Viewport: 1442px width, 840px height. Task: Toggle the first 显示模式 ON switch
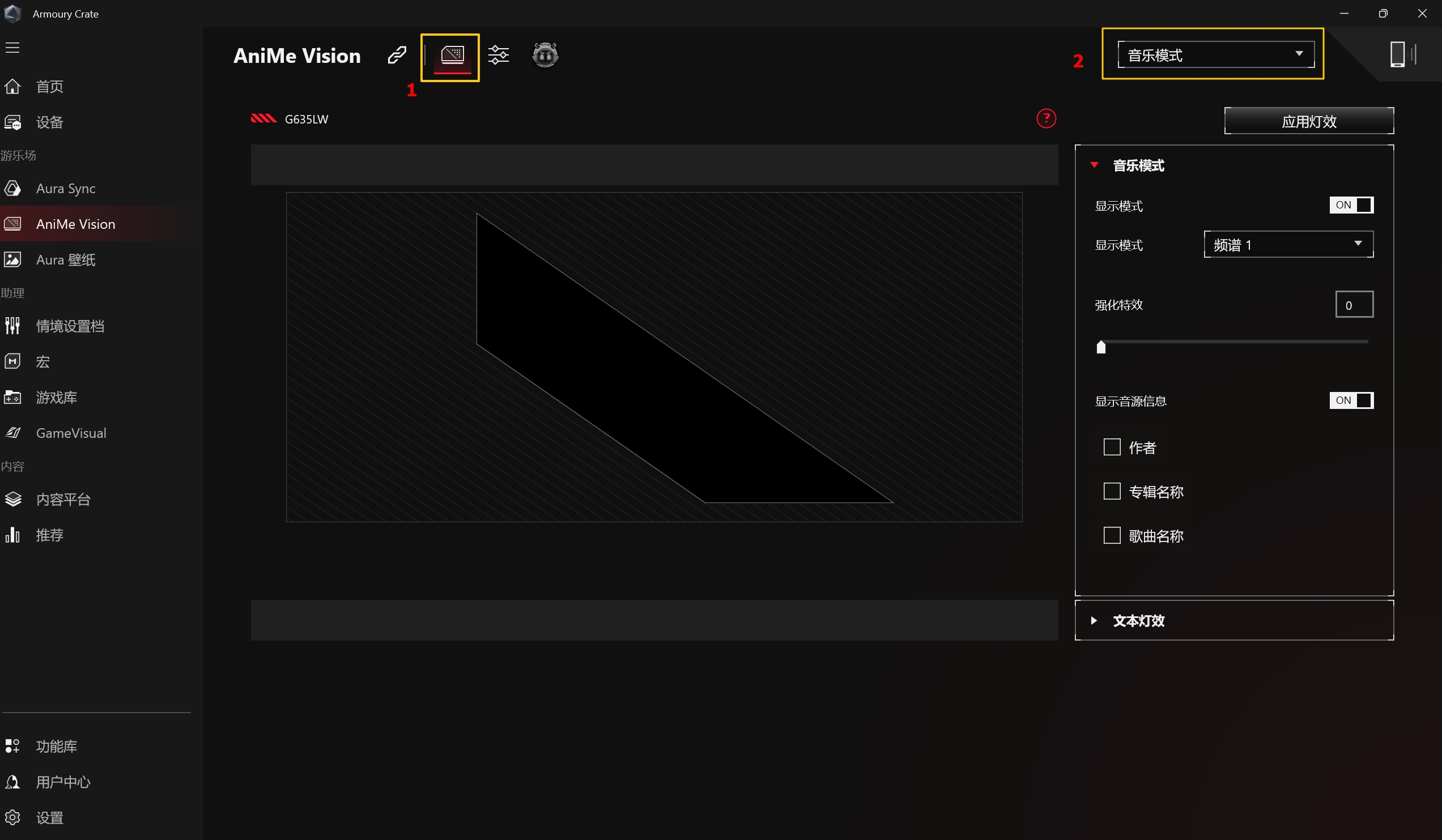1351,205
